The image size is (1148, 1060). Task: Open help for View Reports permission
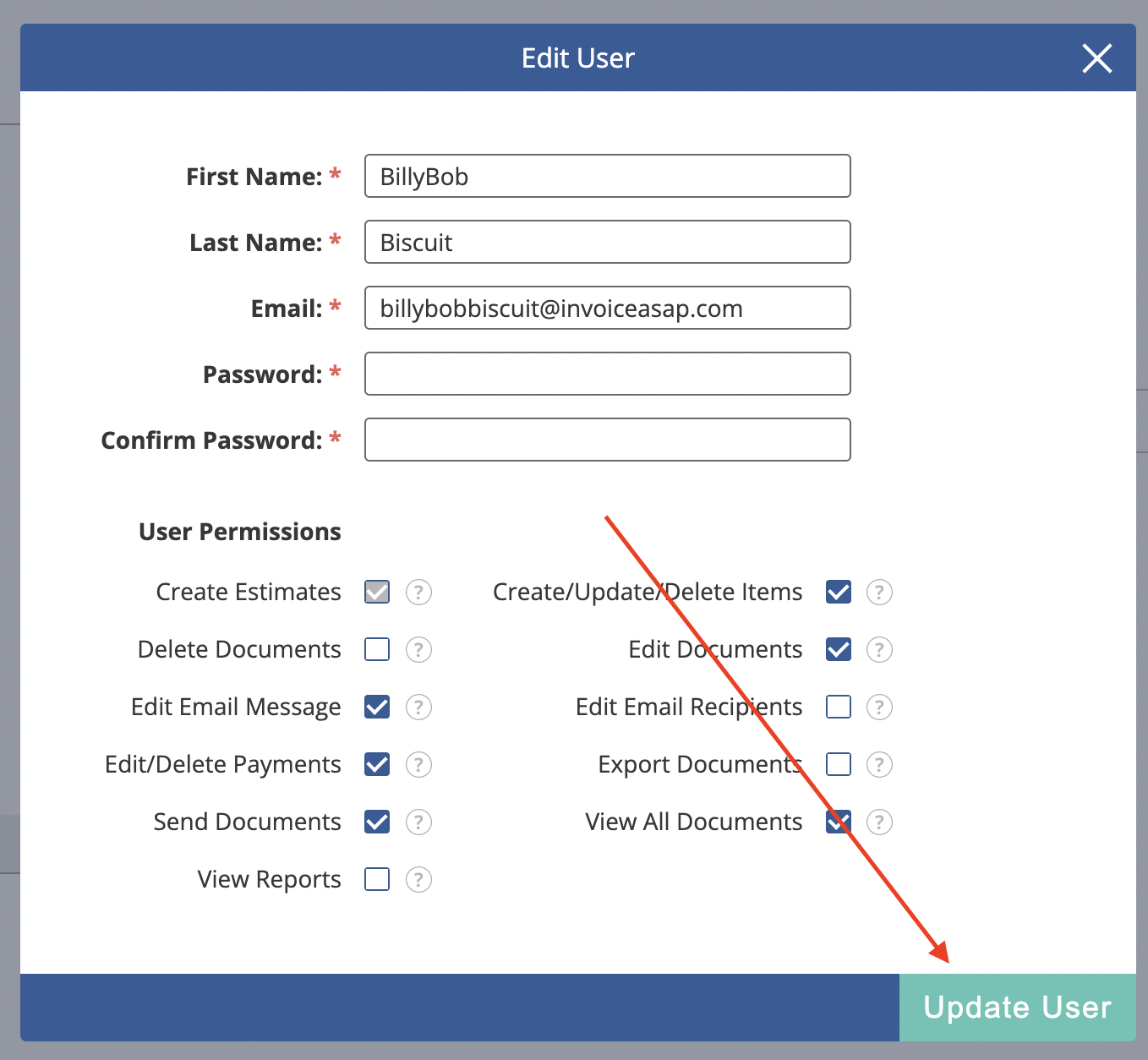coord(419,879)
